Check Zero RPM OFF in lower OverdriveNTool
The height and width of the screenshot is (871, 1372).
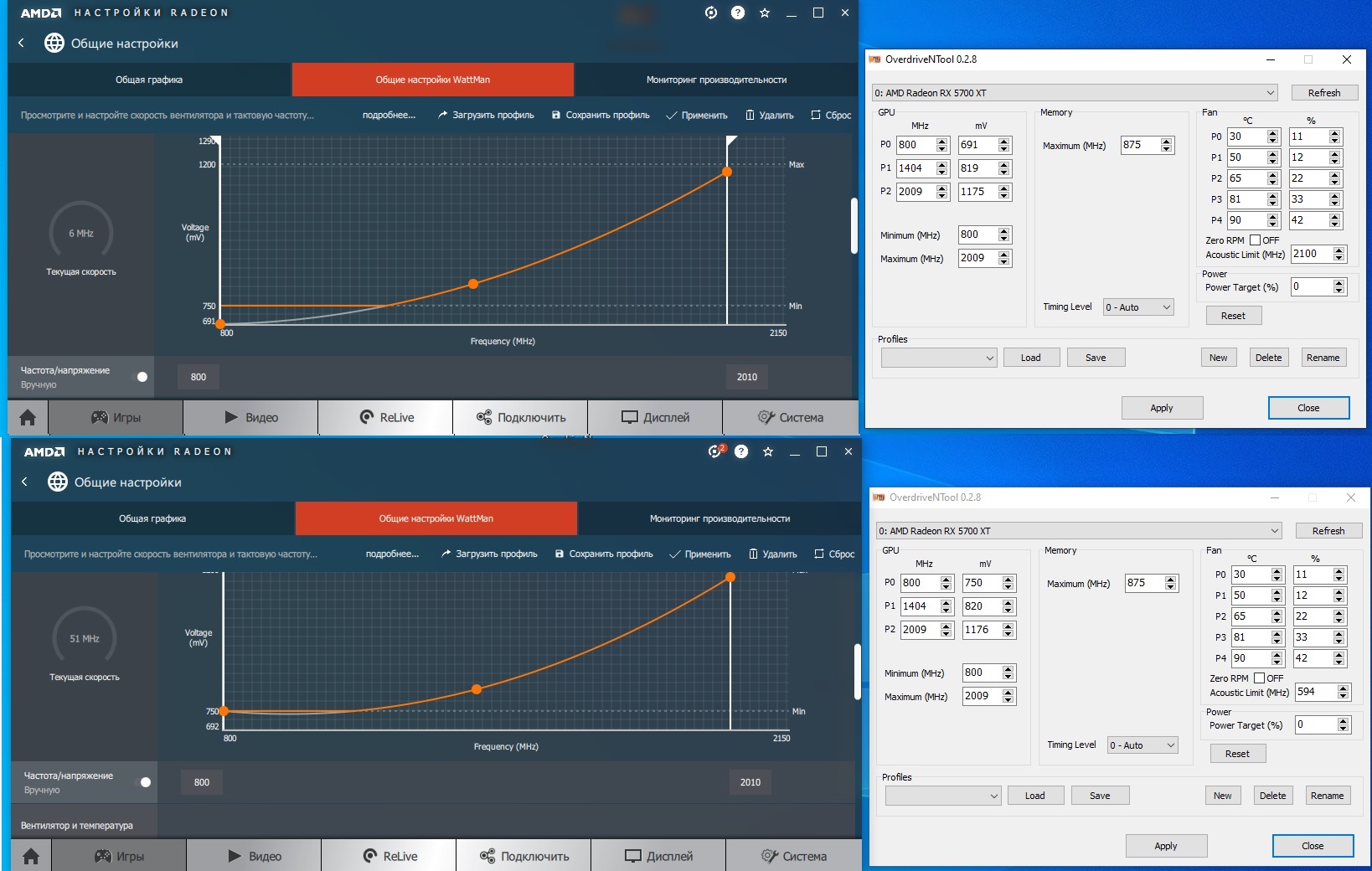click(x=1259, y=678)
